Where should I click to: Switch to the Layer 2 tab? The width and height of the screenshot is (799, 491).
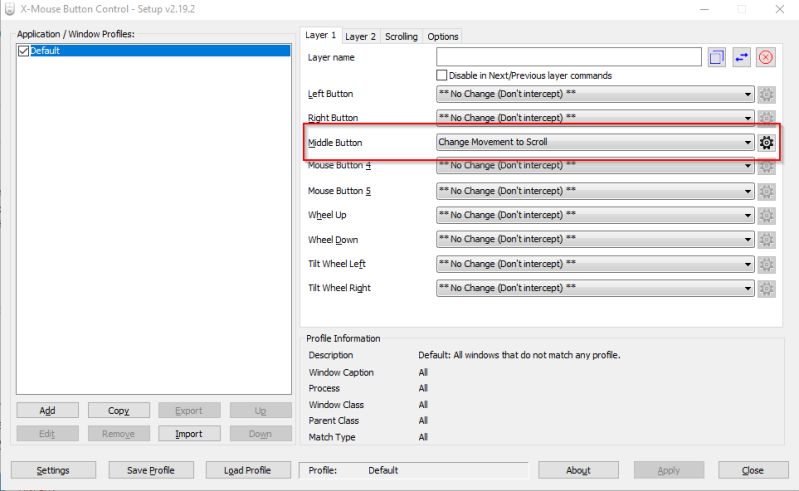360,37
